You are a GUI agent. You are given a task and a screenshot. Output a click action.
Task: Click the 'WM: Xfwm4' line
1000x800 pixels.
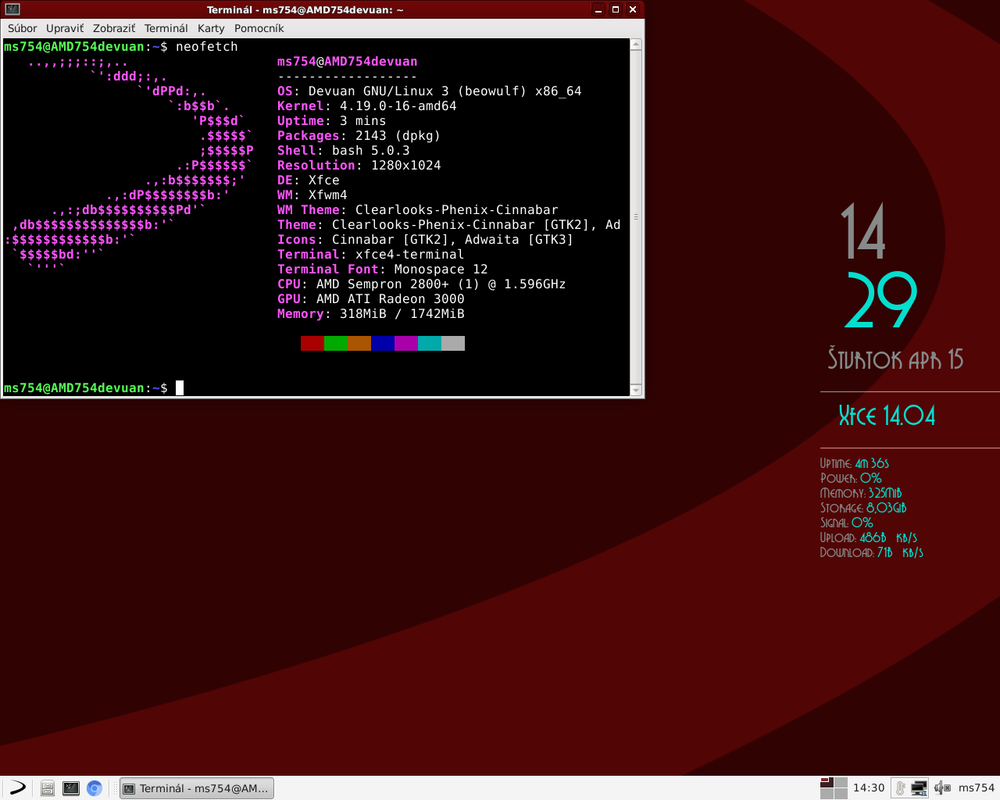pos(312,195)
